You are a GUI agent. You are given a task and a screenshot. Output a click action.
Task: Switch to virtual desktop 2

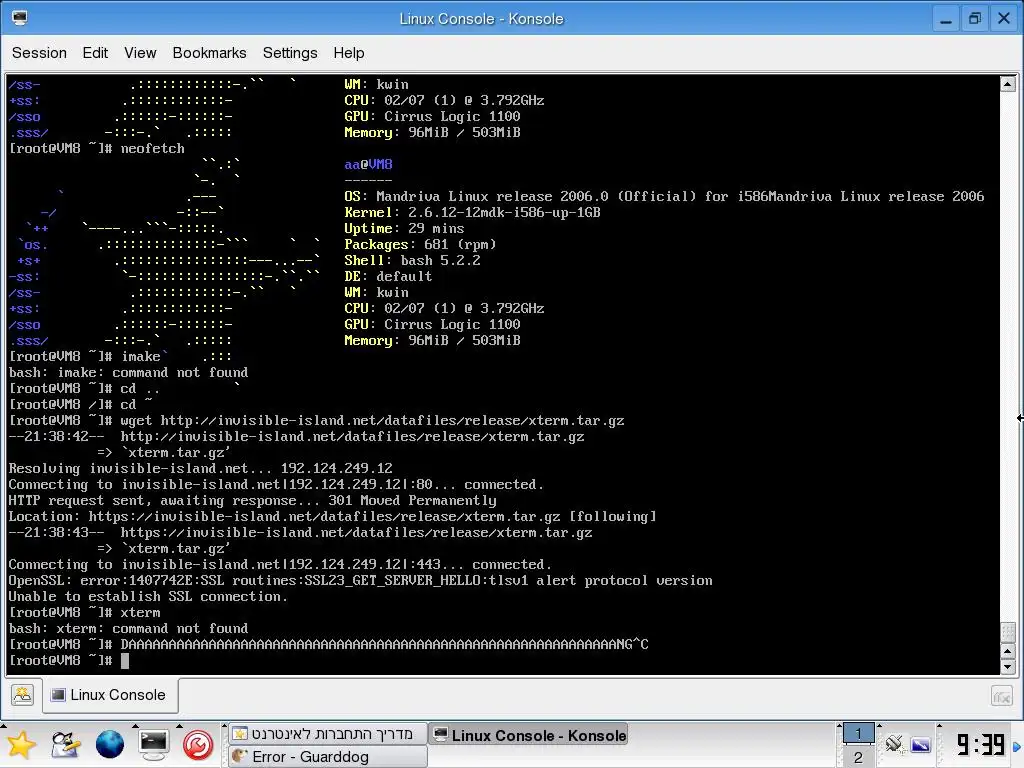(858, 757)
